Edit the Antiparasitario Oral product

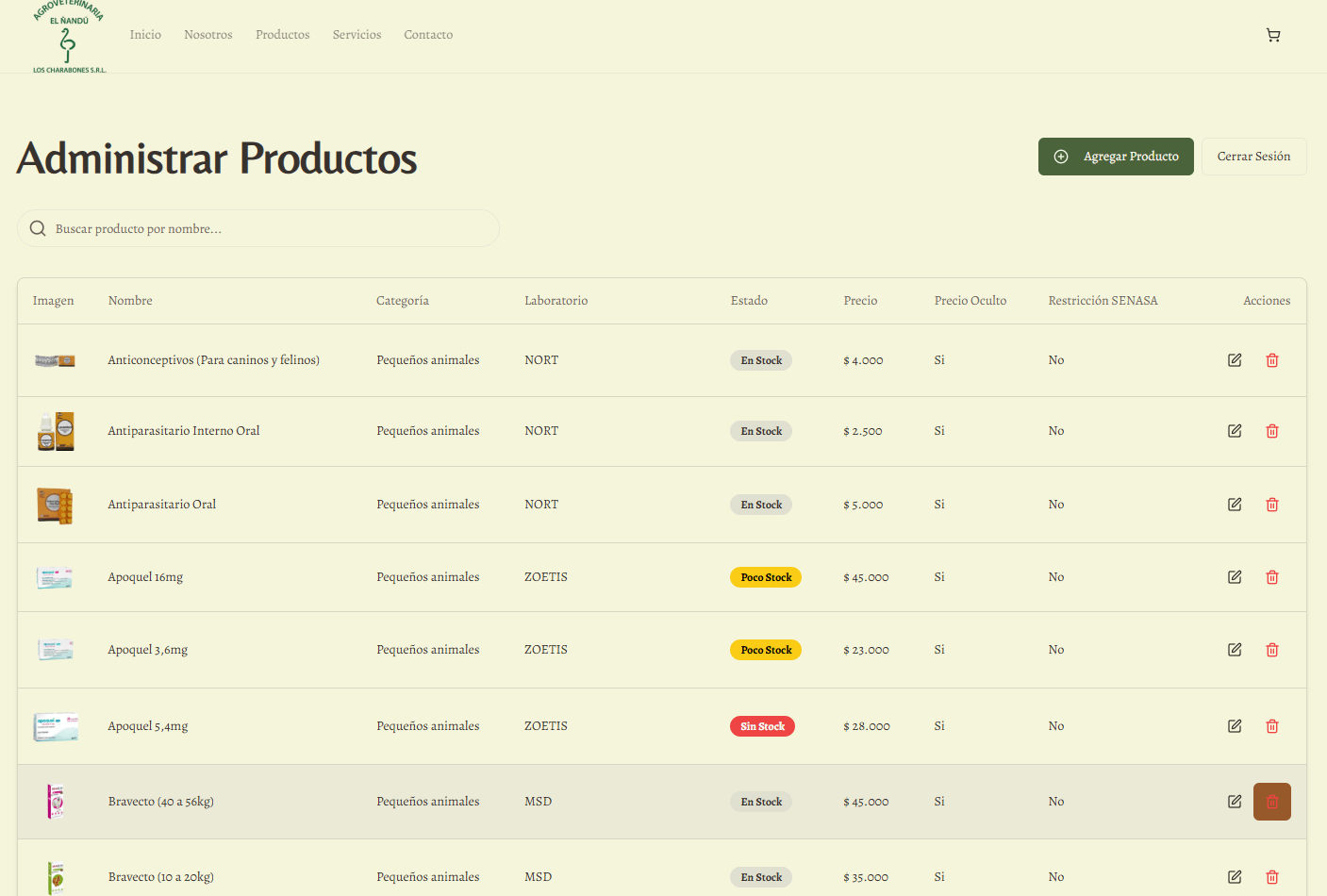point(1235,505)
